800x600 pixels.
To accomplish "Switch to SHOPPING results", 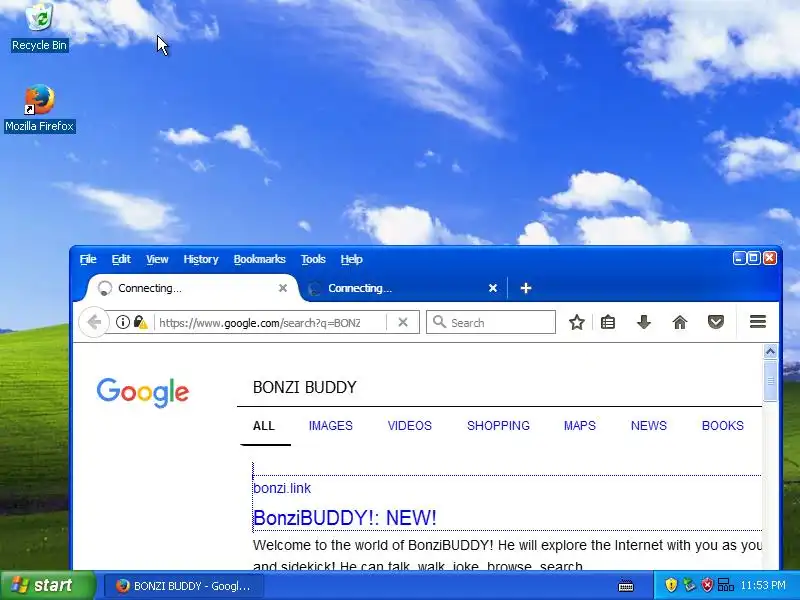I will click(x=498, y=426).
